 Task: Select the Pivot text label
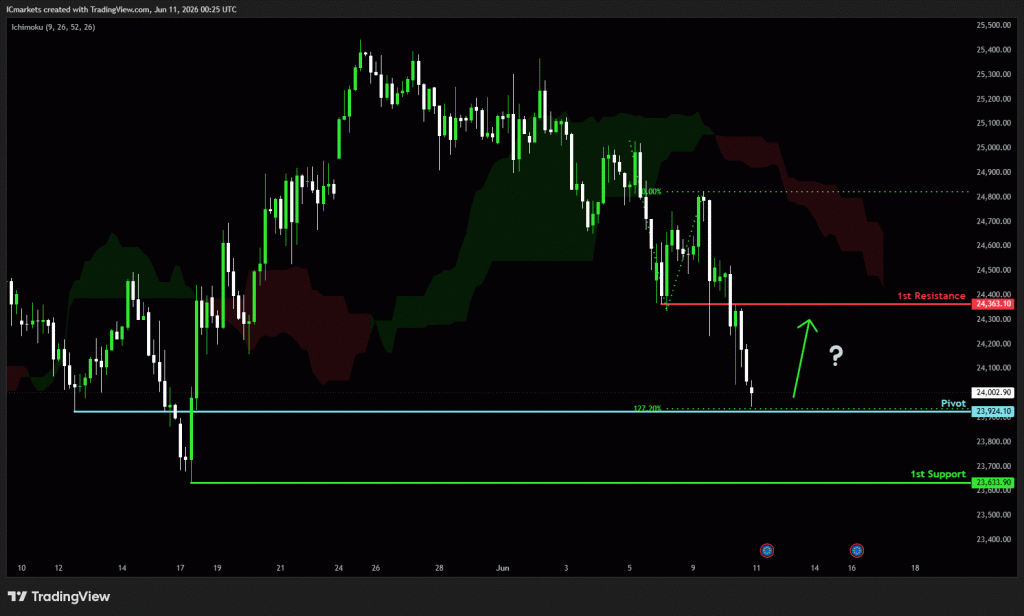point(953,403)
